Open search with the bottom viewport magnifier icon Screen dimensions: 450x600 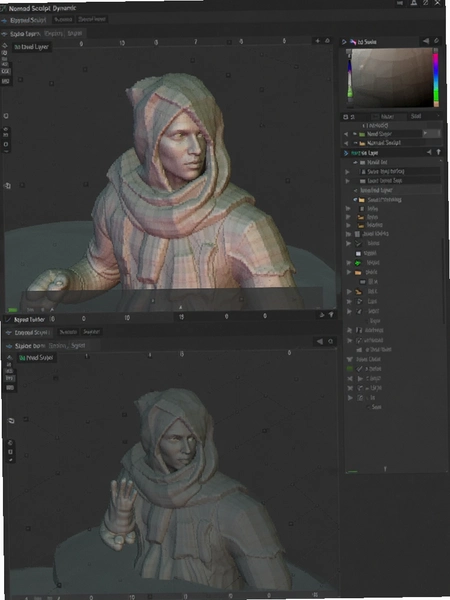331,341
